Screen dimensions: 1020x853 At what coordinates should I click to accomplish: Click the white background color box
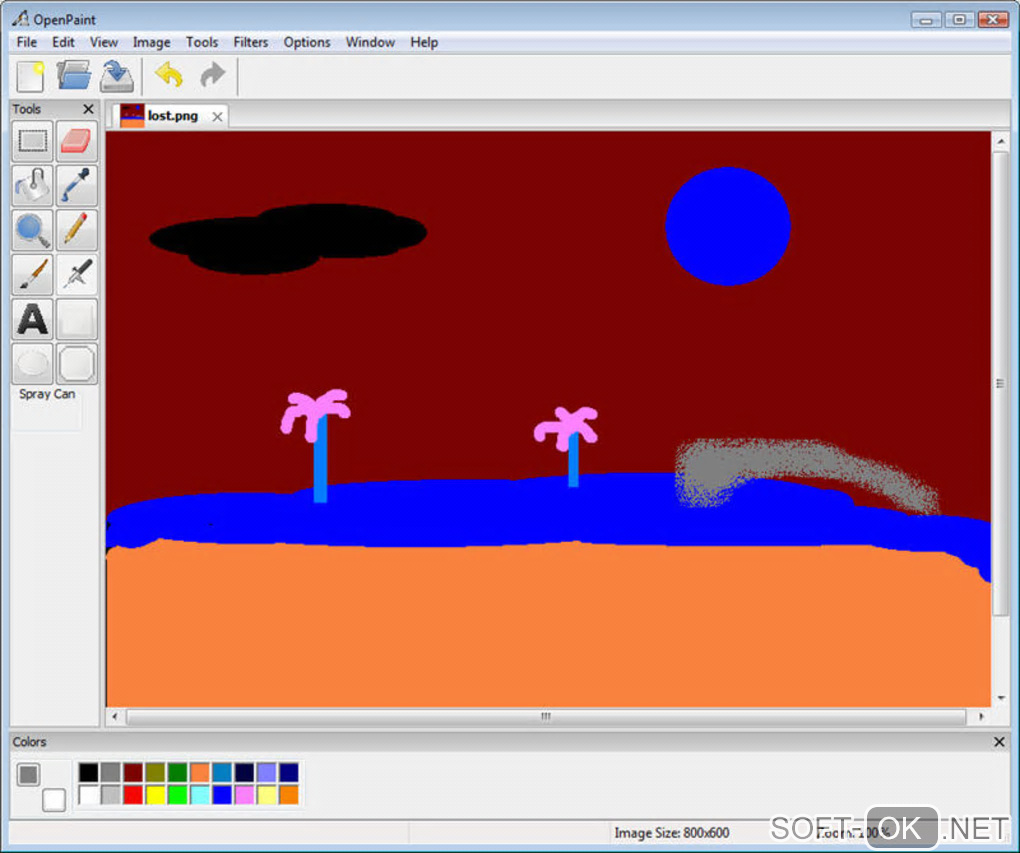[x=54, y=800]
